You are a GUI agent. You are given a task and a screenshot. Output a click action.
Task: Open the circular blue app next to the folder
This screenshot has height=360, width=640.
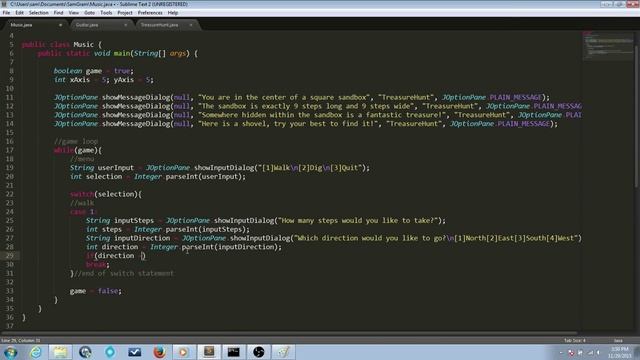tap(85, 352)
